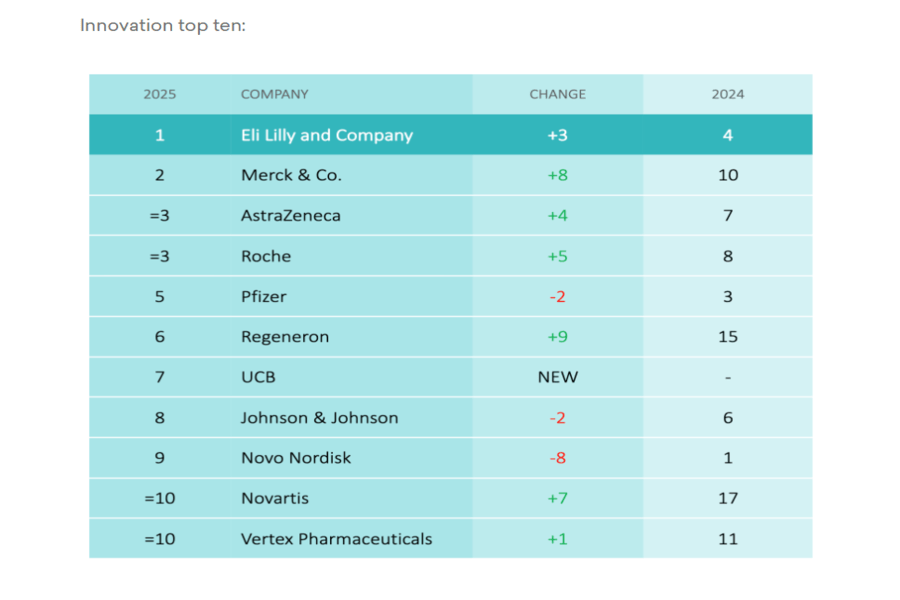Click Regeneron's 2024 rank of 15

pyautogui.click(x=727, y=337)
